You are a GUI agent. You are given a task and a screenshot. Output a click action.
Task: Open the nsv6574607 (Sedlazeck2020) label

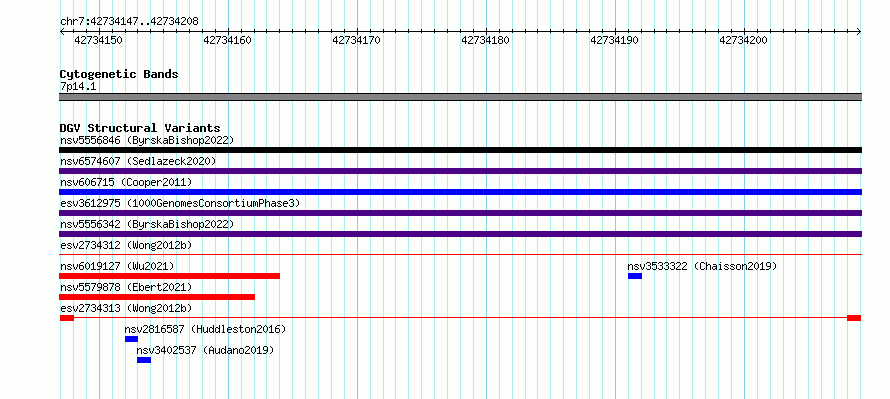138,161
